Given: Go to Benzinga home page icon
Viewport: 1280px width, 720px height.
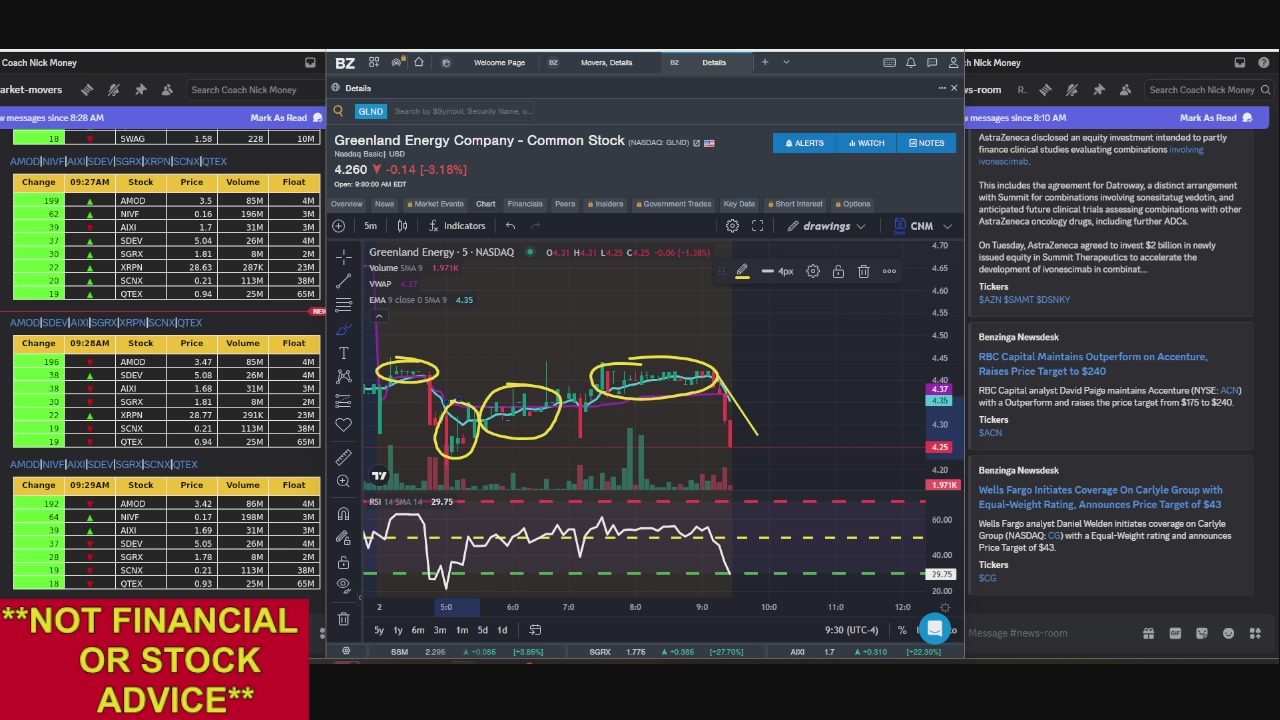Looking at the screenshot, I should point(419,63).
